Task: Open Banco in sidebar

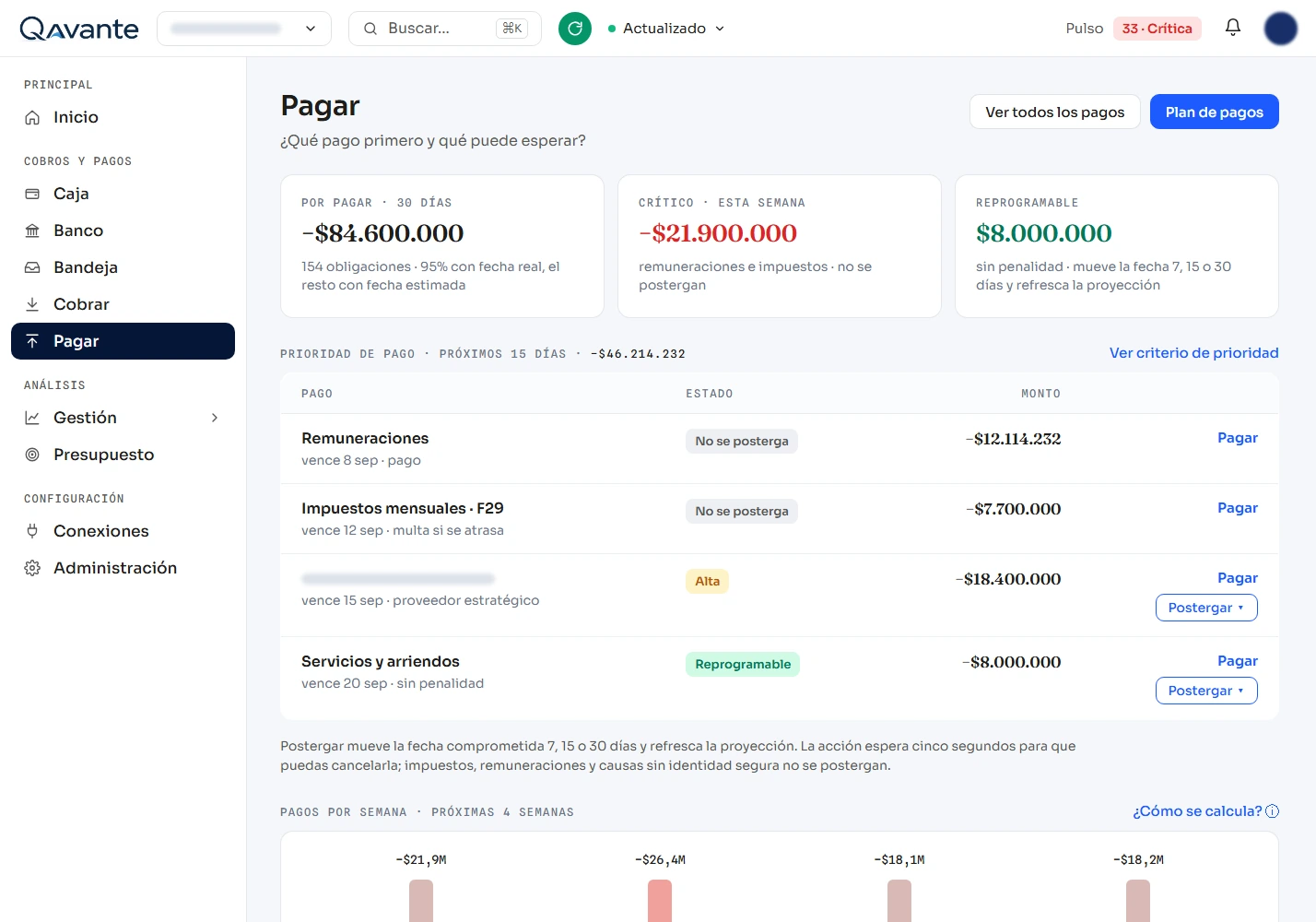Action: click(123, 230)
